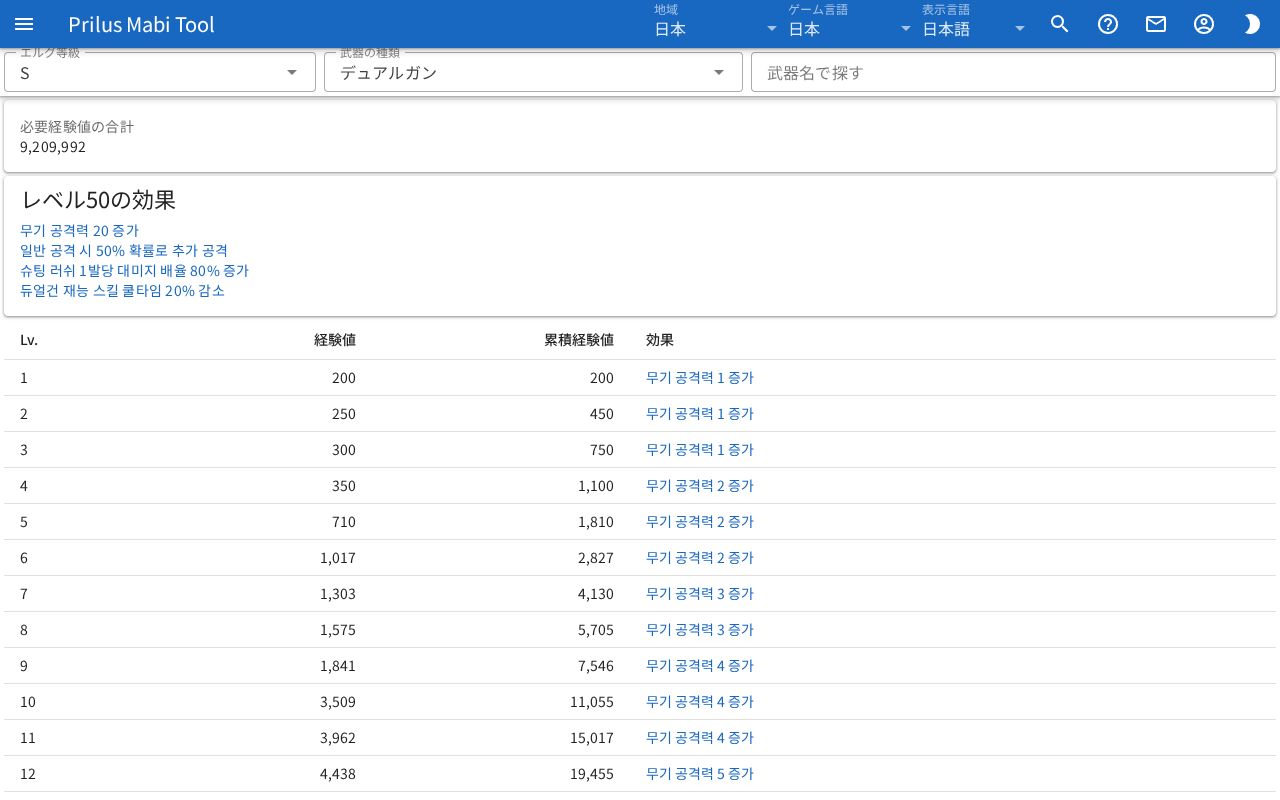Open the ゲーム言語 game language dropdown
This screenshot has width=1280, height=800.
click(x=850, y=28)
